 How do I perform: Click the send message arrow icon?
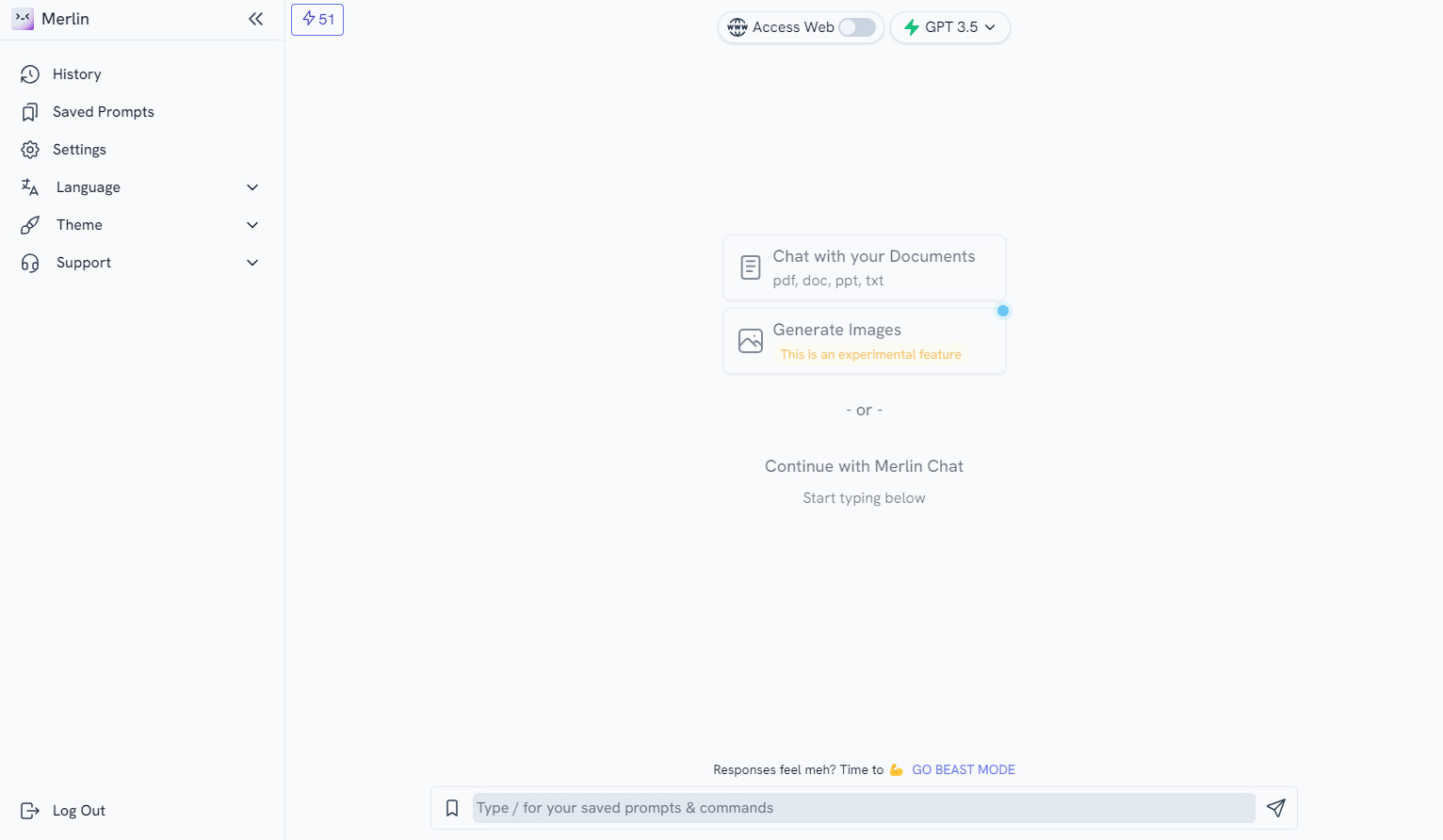coord(1276,808)
